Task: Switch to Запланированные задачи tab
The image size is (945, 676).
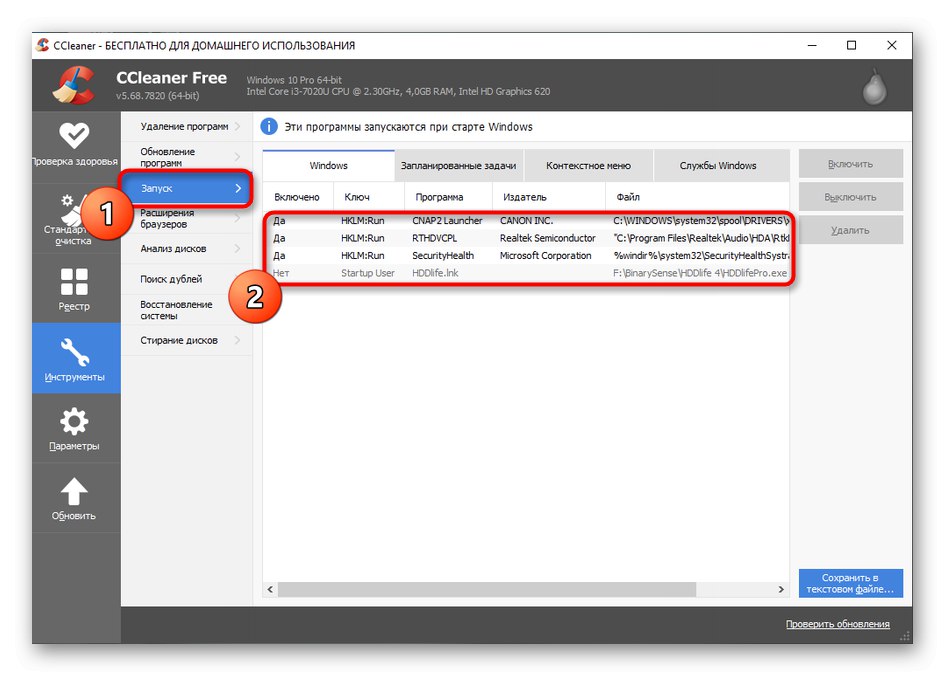Action: click(459, 166)
